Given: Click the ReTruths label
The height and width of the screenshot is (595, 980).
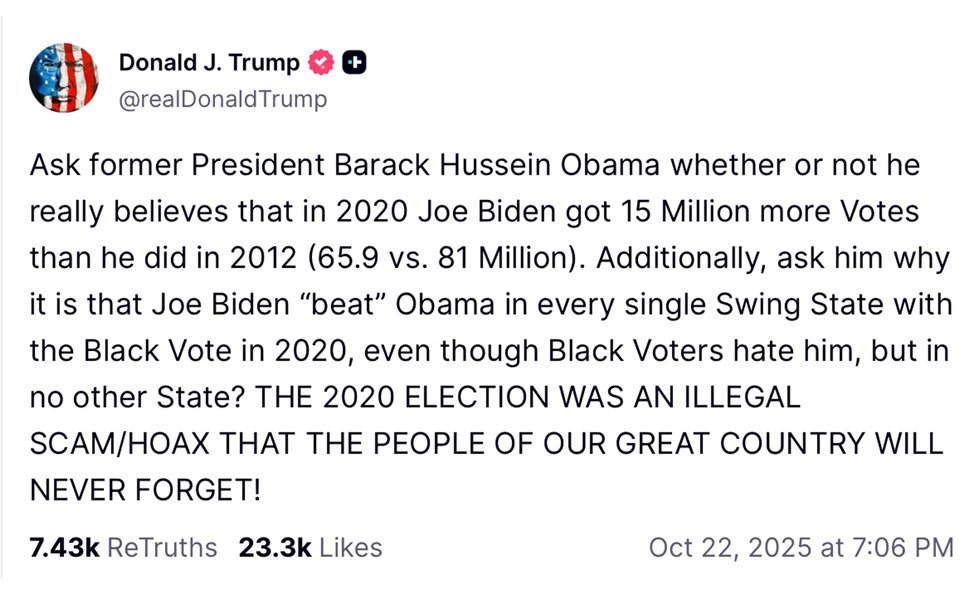Looking at the screenshot, I should click(161, 547).
